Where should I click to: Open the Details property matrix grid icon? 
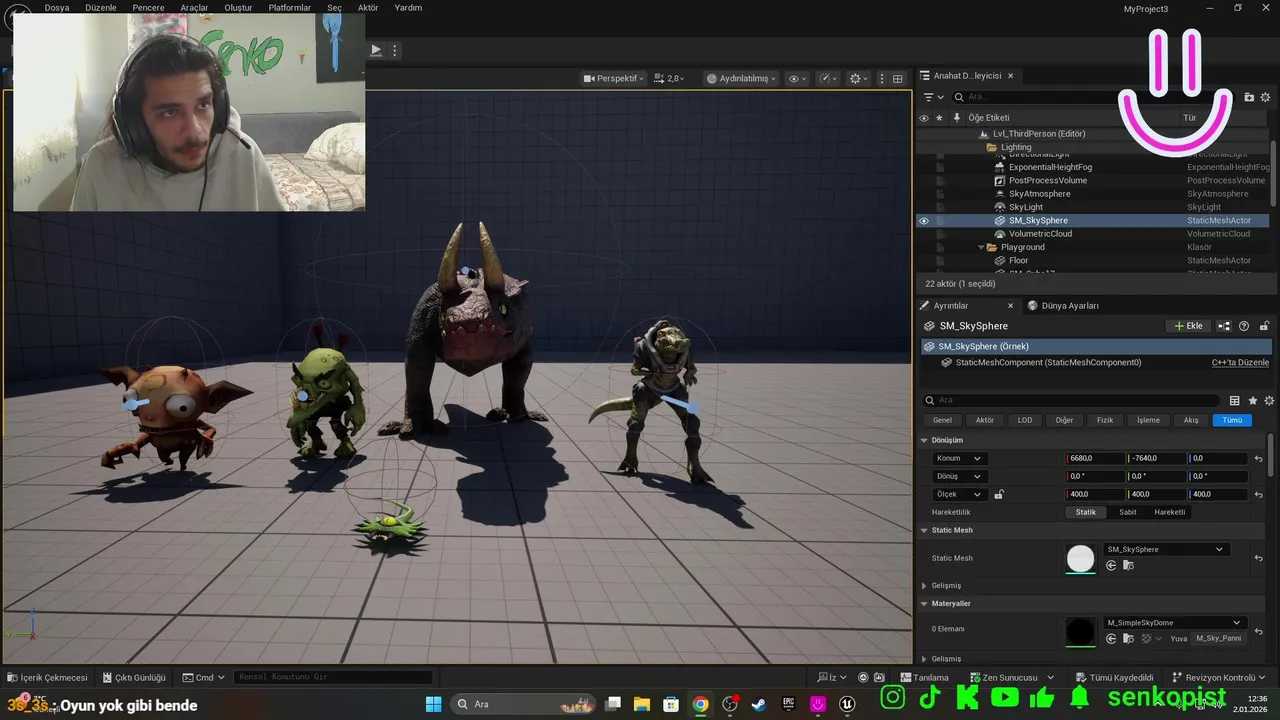(1234, 401)
